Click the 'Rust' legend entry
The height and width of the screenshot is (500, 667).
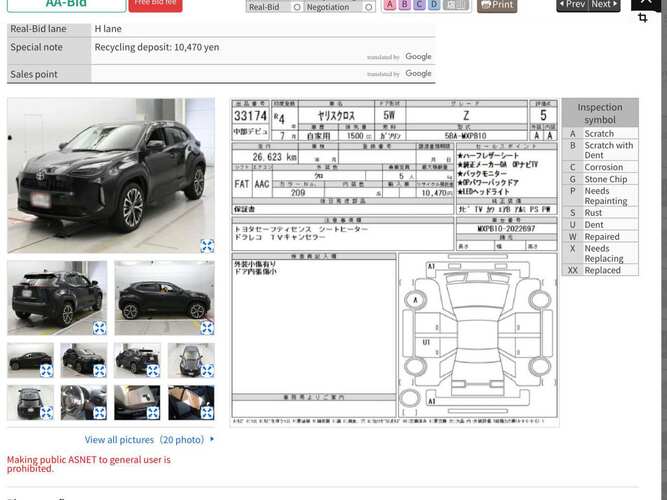[x=593, y=212]
